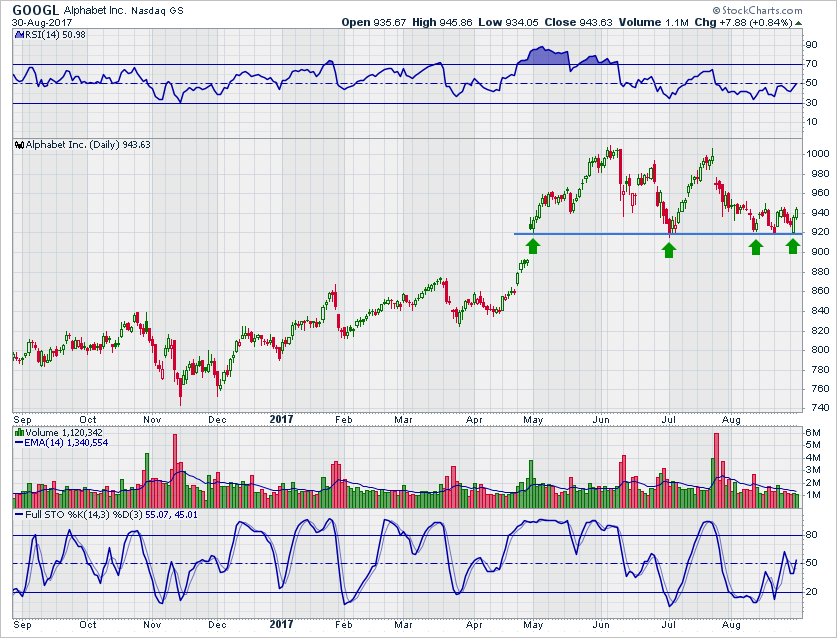Click the Jun label under the stochastic panel
This screenshot has height=638, width=837.
click(601, 624)
